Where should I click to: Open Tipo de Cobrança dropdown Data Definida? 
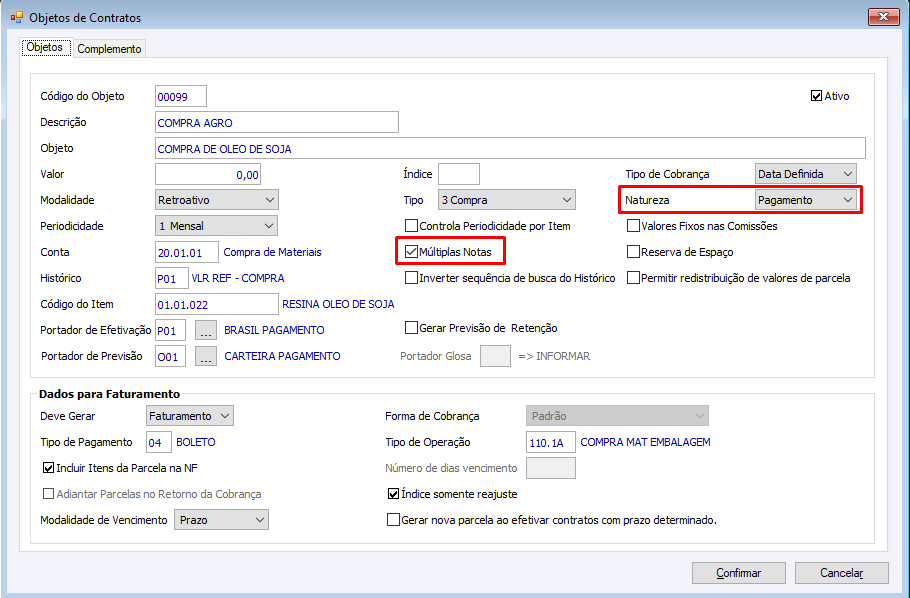806,174
